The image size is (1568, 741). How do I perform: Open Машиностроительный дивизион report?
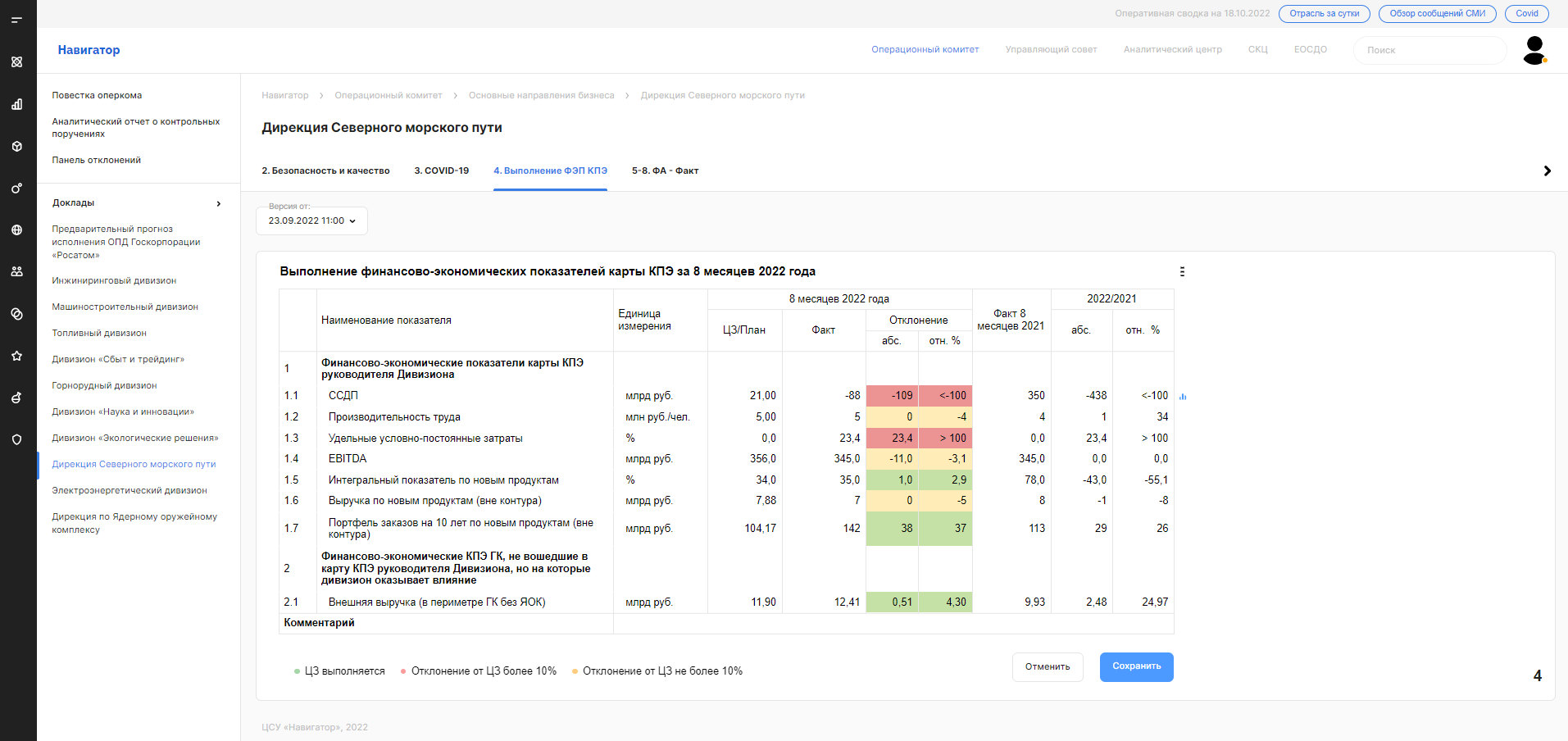pyautogui.click(x=125, y=307)
